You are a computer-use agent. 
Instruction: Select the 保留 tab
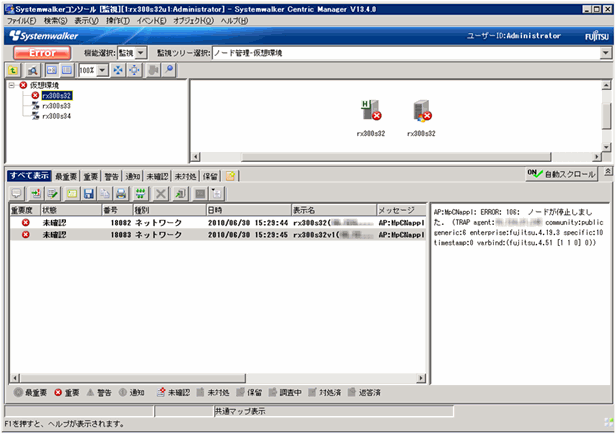pyautogui.click(x=210, y=176)
